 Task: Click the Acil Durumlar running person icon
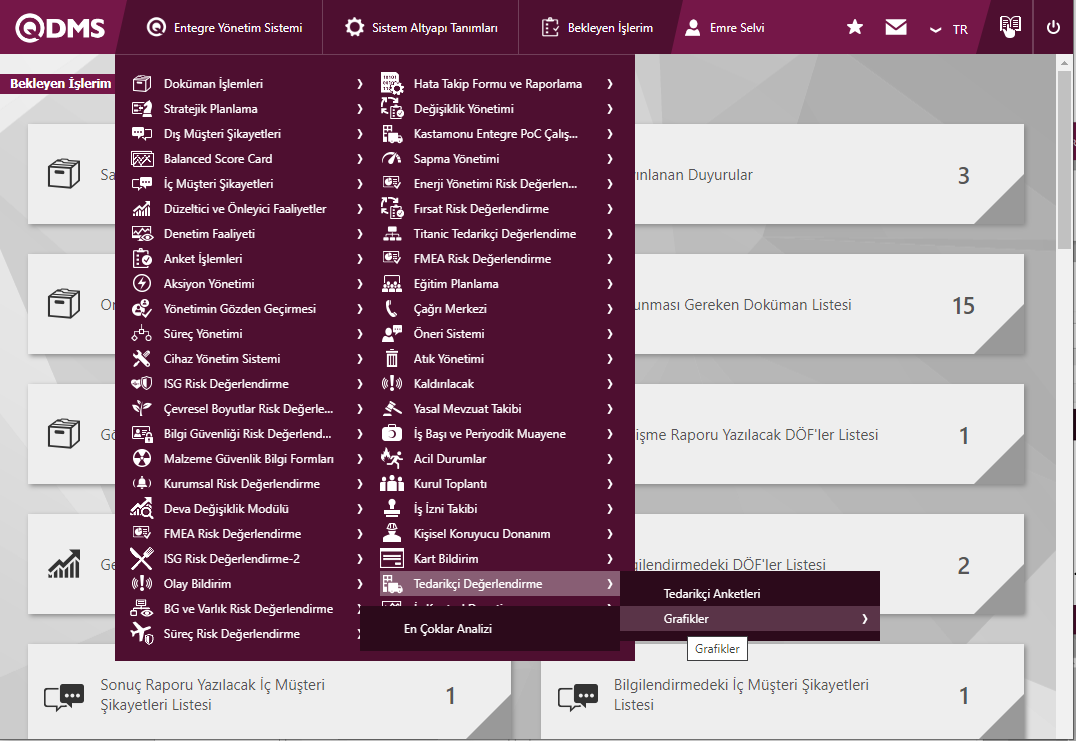click(x=392, y=459)
